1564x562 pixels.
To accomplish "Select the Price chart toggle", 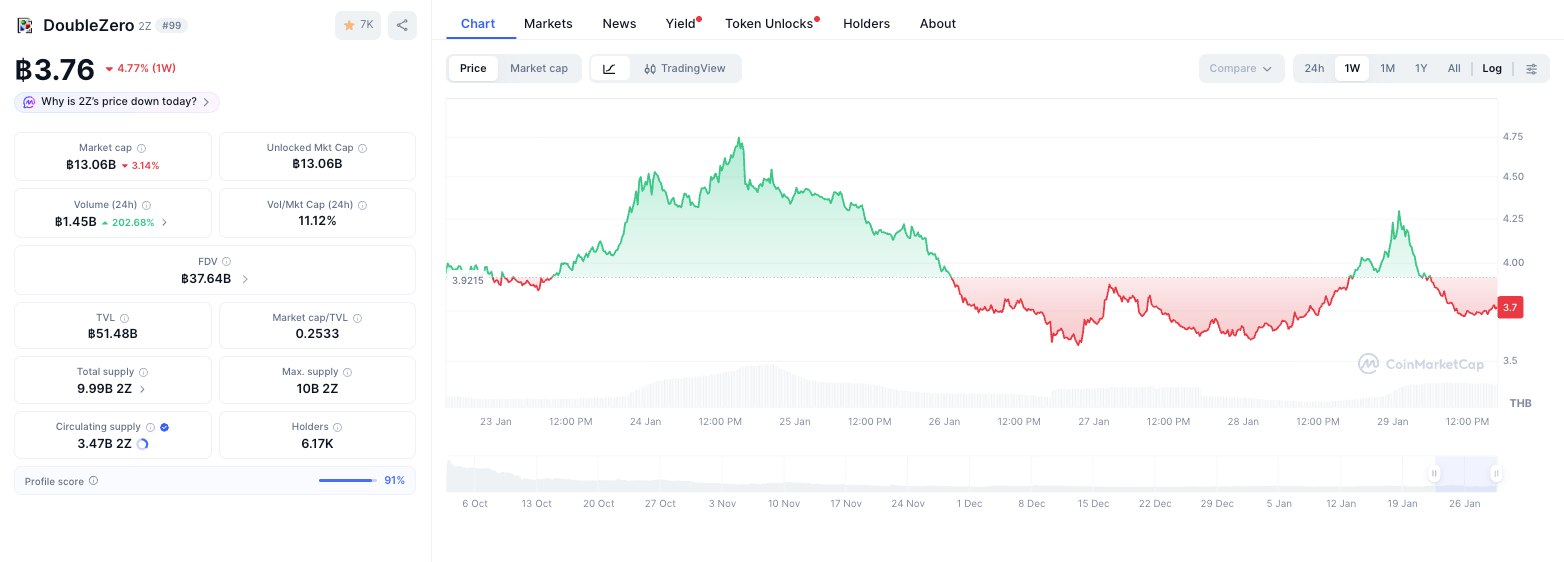I will (473, 68).
